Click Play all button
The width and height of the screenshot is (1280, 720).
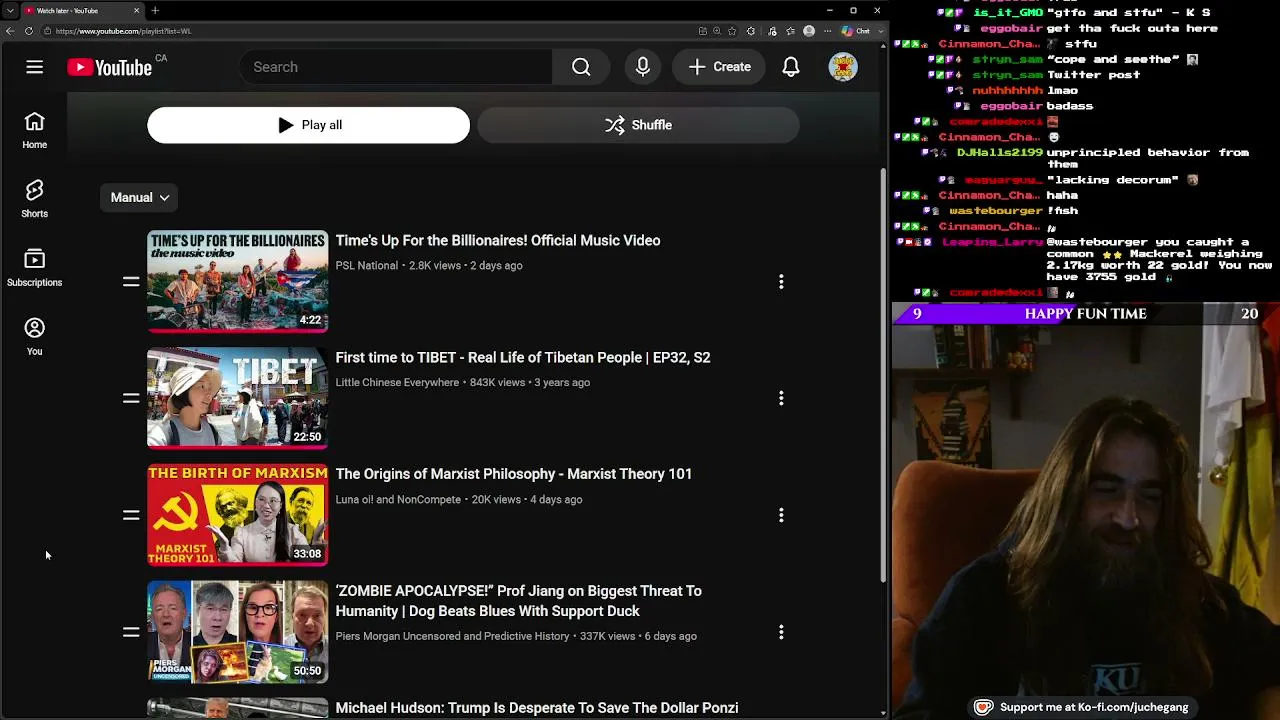[309, 125]
